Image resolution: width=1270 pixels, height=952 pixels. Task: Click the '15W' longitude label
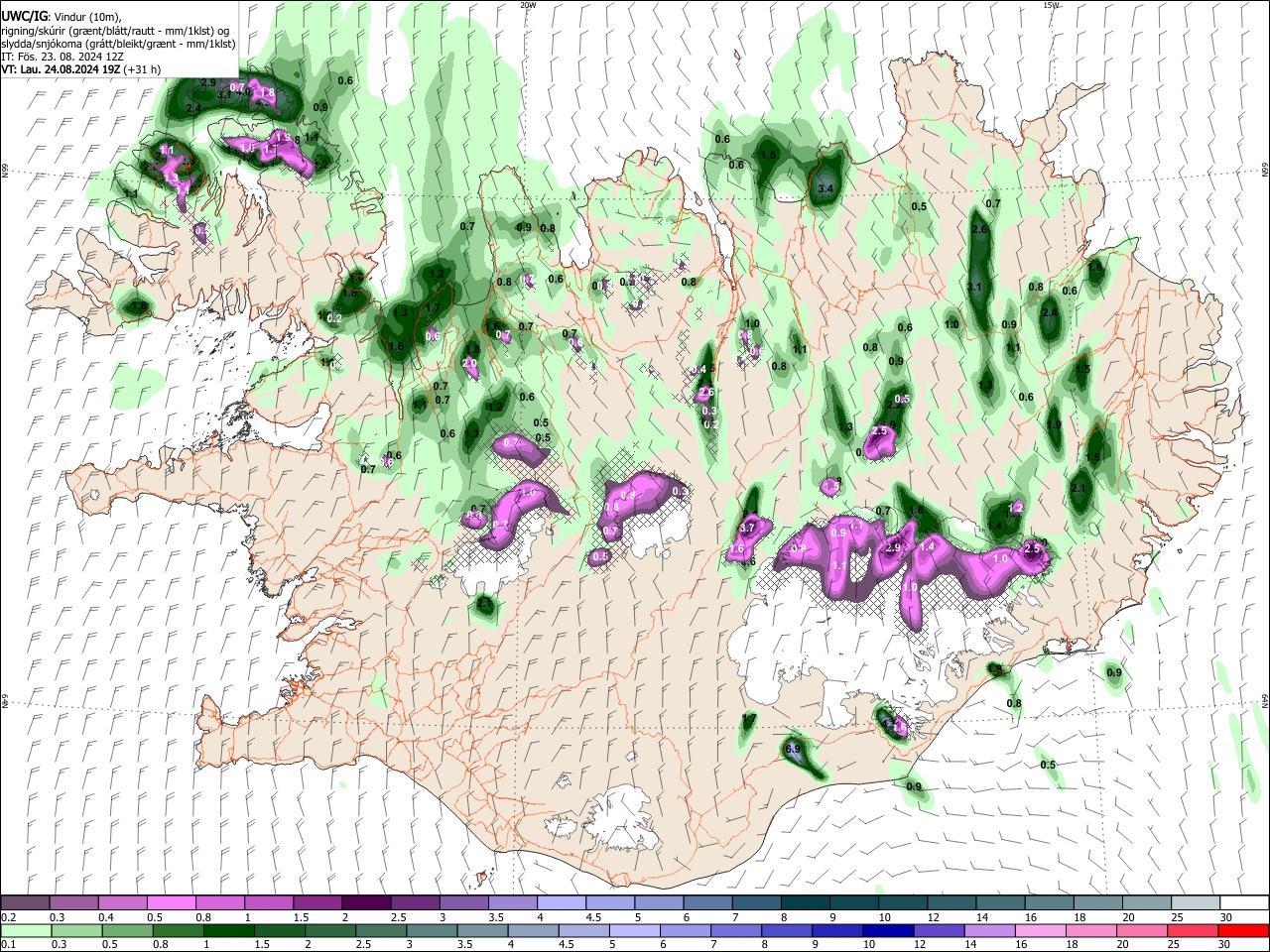[x=1050, y=5]
